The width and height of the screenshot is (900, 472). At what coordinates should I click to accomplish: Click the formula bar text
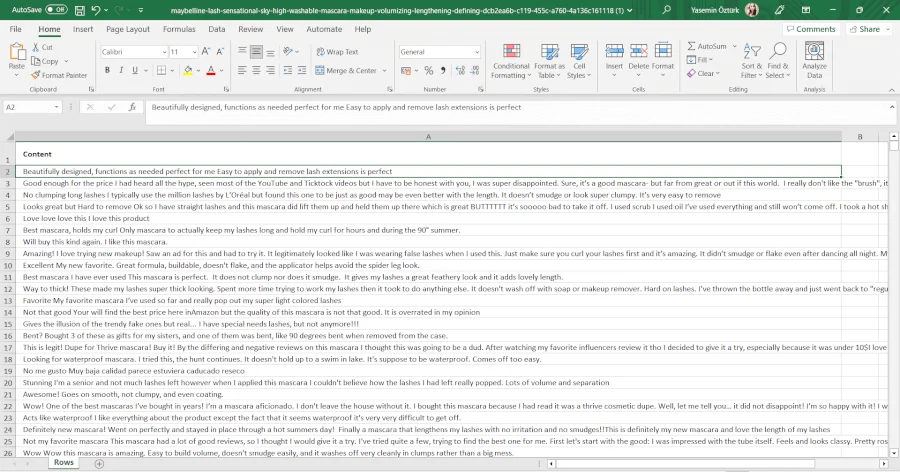[x=336, y=107]
